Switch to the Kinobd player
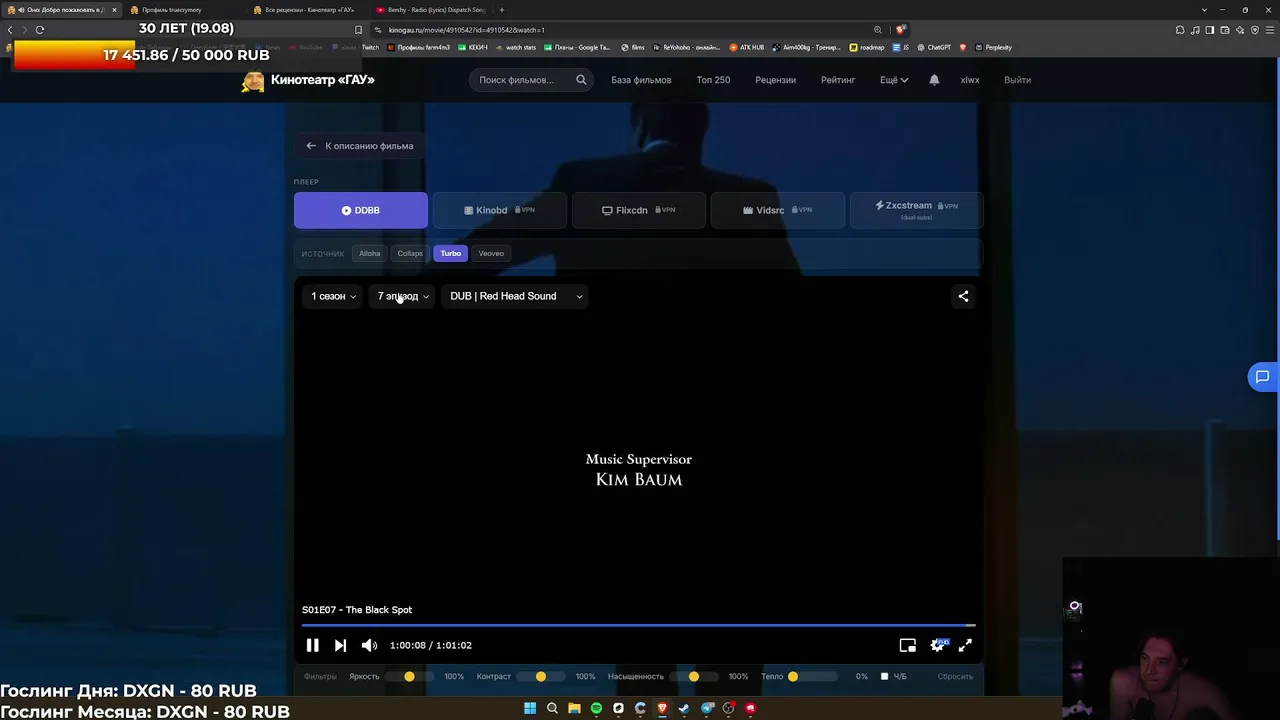Screen dimensions: 1280x720 point(500,210)
